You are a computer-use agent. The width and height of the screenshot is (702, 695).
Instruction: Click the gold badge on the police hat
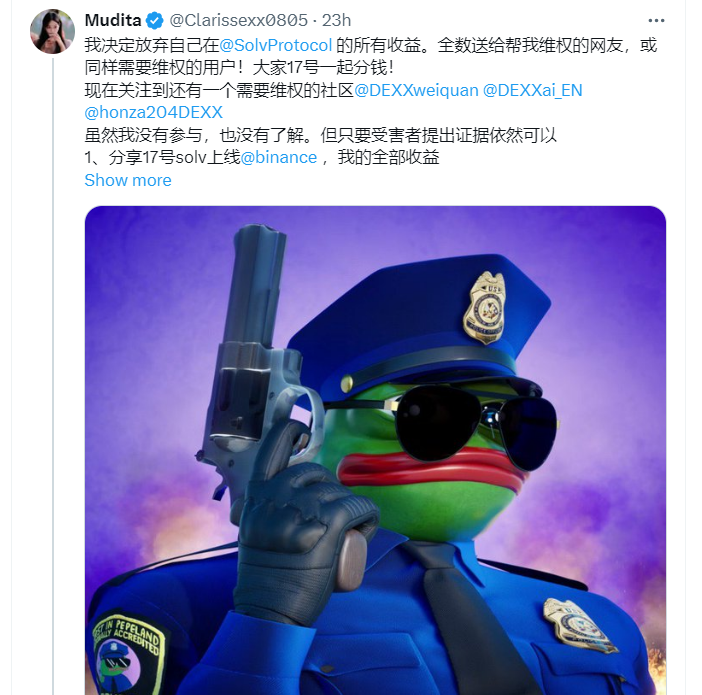pos(485,307)
